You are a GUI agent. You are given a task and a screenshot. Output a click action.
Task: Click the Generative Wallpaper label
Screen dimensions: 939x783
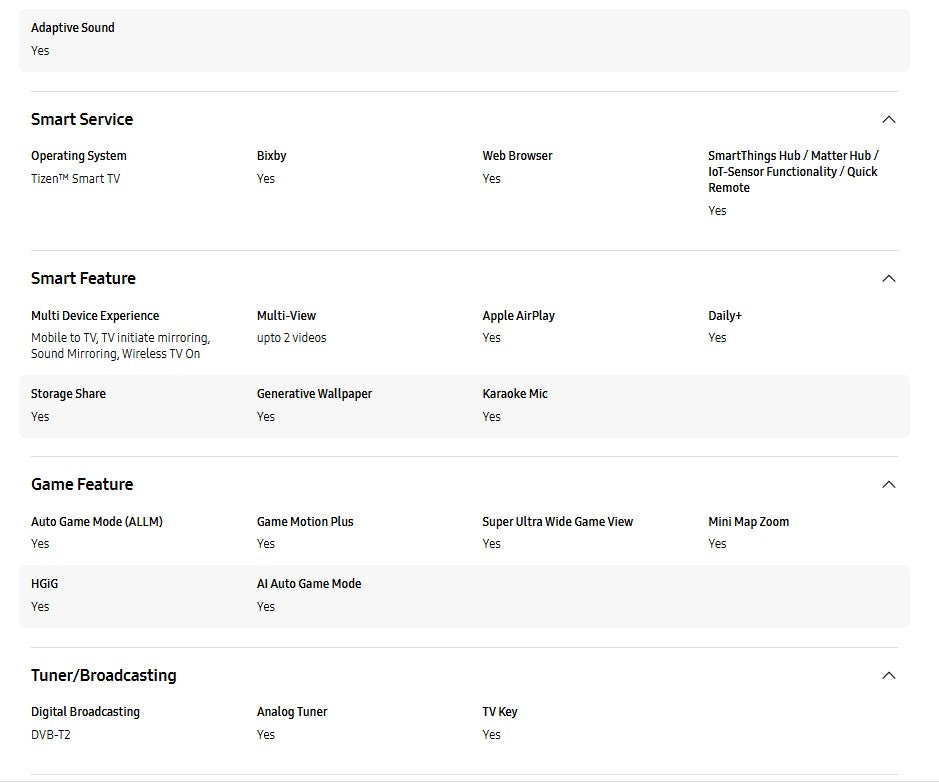[314, 394]
